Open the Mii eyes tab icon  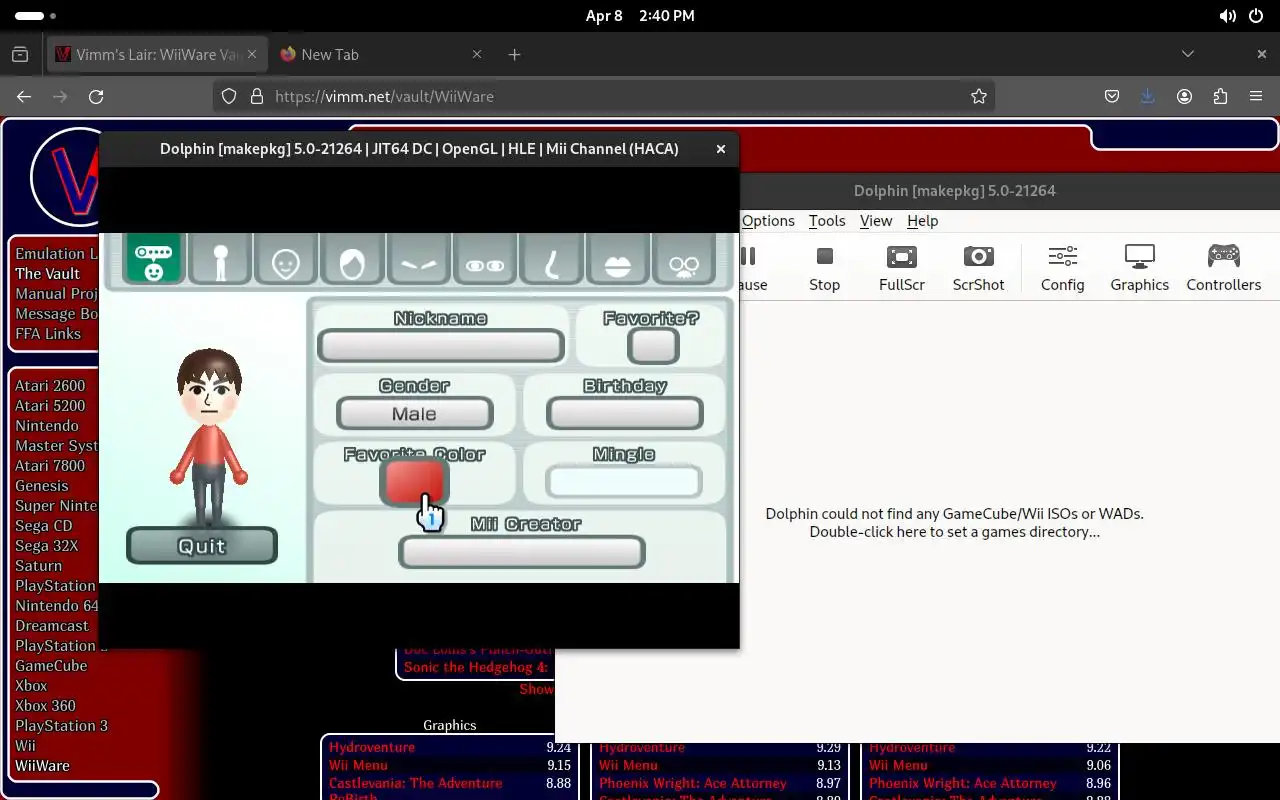click(x=485, y=260)
